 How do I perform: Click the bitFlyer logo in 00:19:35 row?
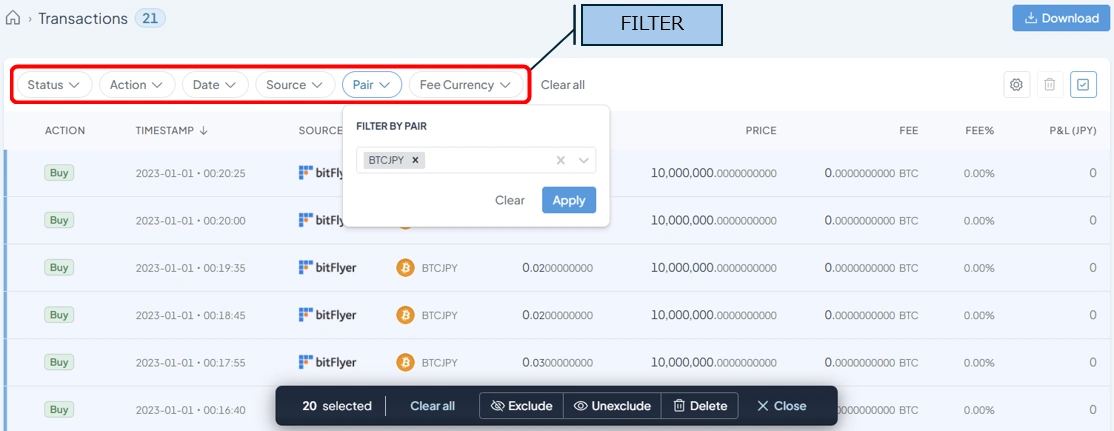coord(328,268)
